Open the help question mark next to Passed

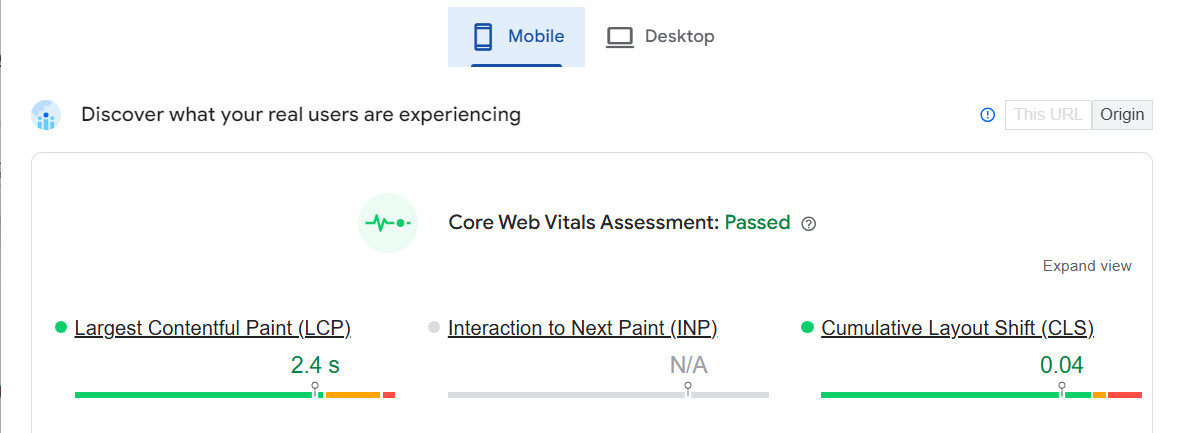tap(810, 224)
